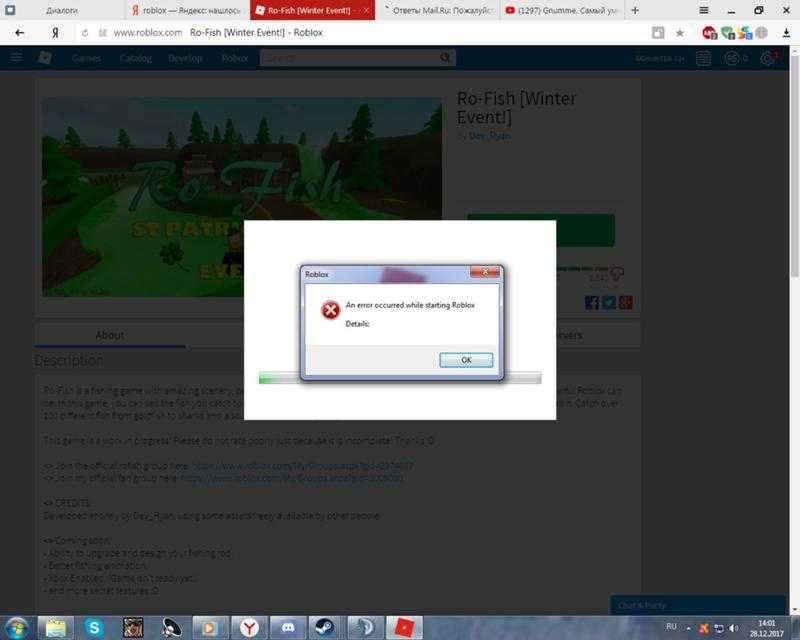Open the browser downloads arrow
The image size is (800, 640).
(786, 33)
